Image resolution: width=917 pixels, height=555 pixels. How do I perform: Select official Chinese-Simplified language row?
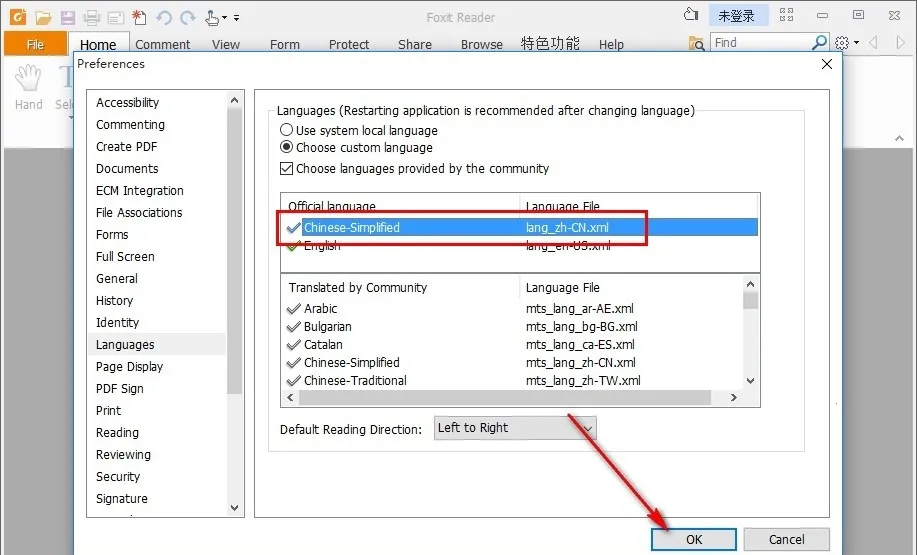tap(519, 227)
